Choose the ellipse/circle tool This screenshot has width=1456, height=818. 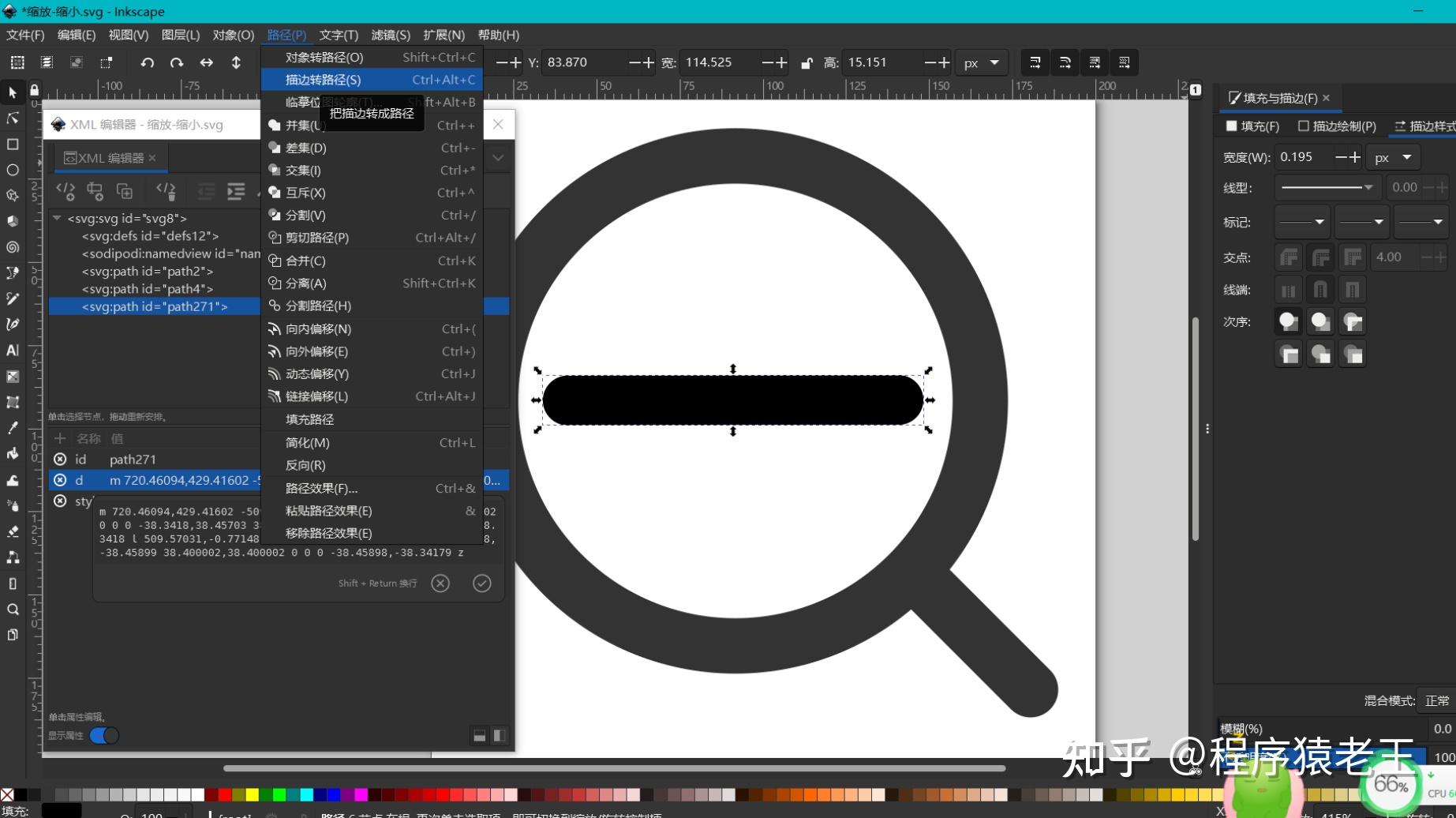12,170
